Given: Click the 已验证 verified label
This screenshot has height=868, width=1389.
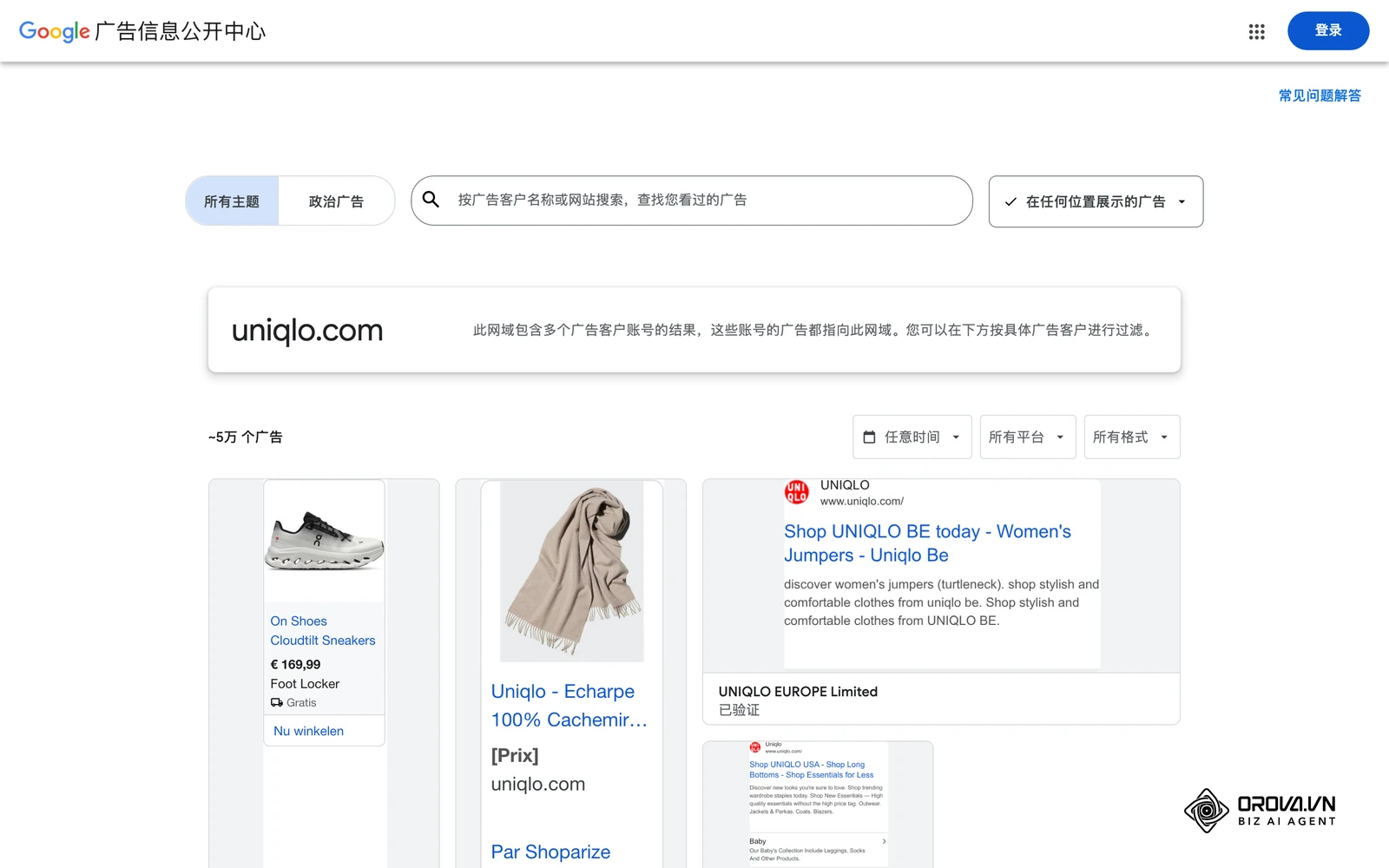Looking at the screenshot, I should coord(739,710).
